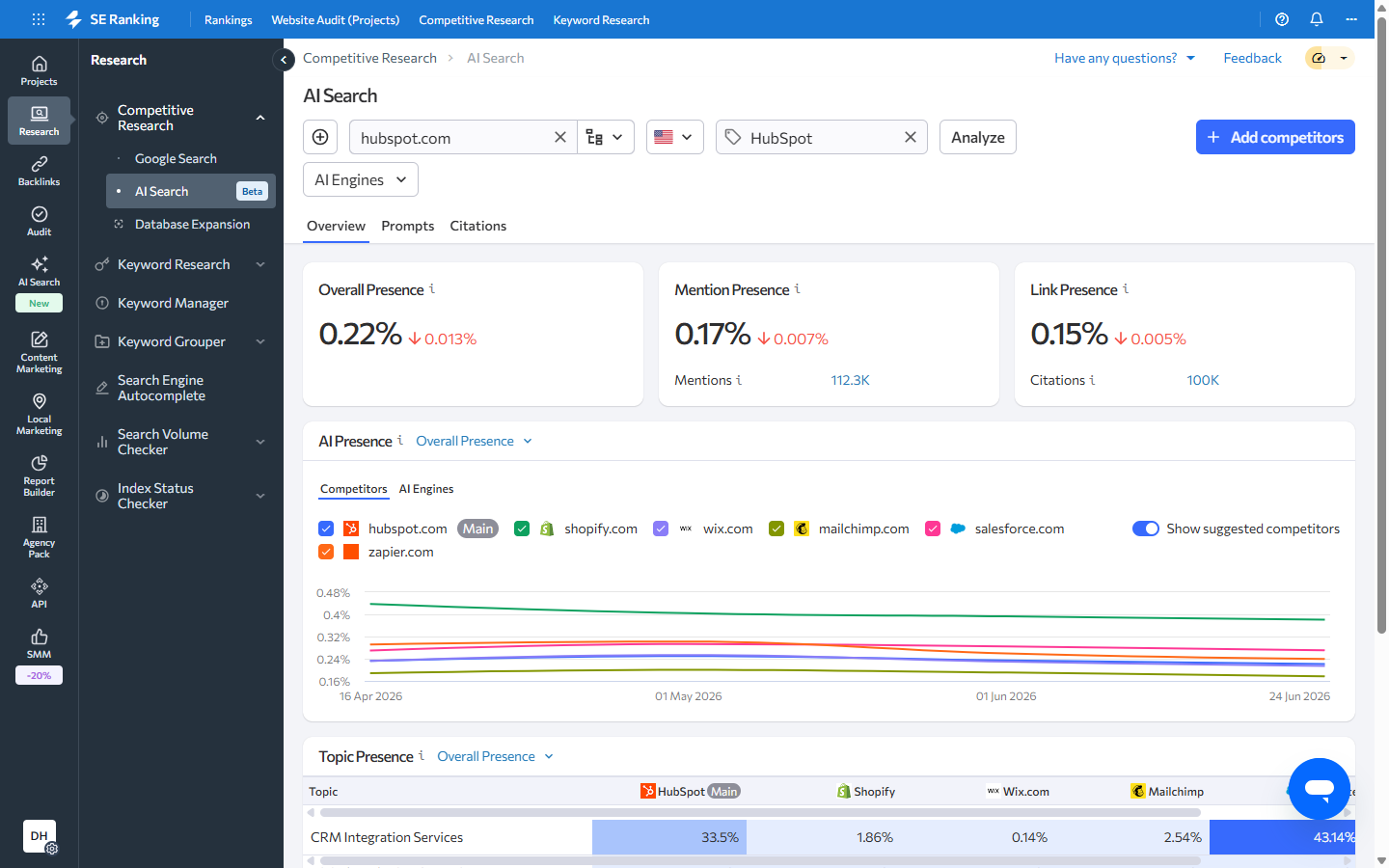Clear the HubSpot brand name field

[x=910, y=137]
